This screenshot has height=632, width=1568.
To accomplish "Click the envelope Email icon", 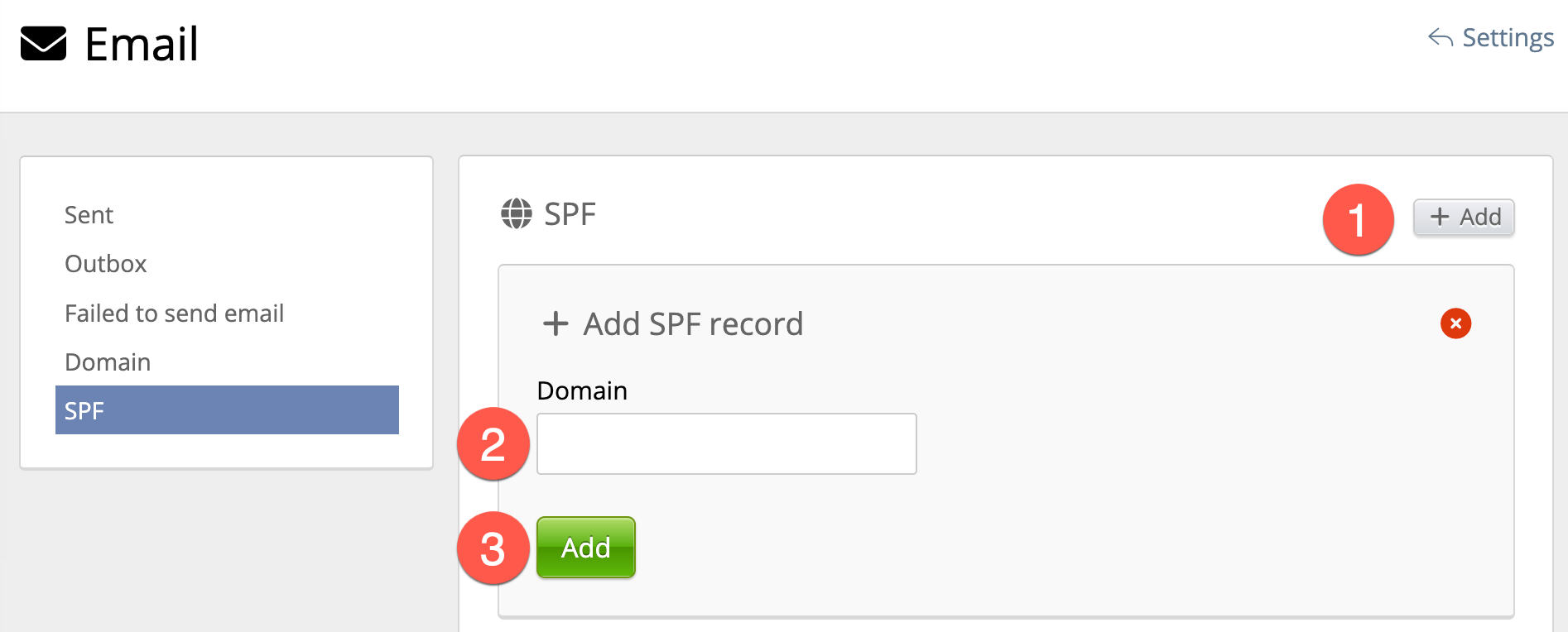I will click(x=43, y=44).
